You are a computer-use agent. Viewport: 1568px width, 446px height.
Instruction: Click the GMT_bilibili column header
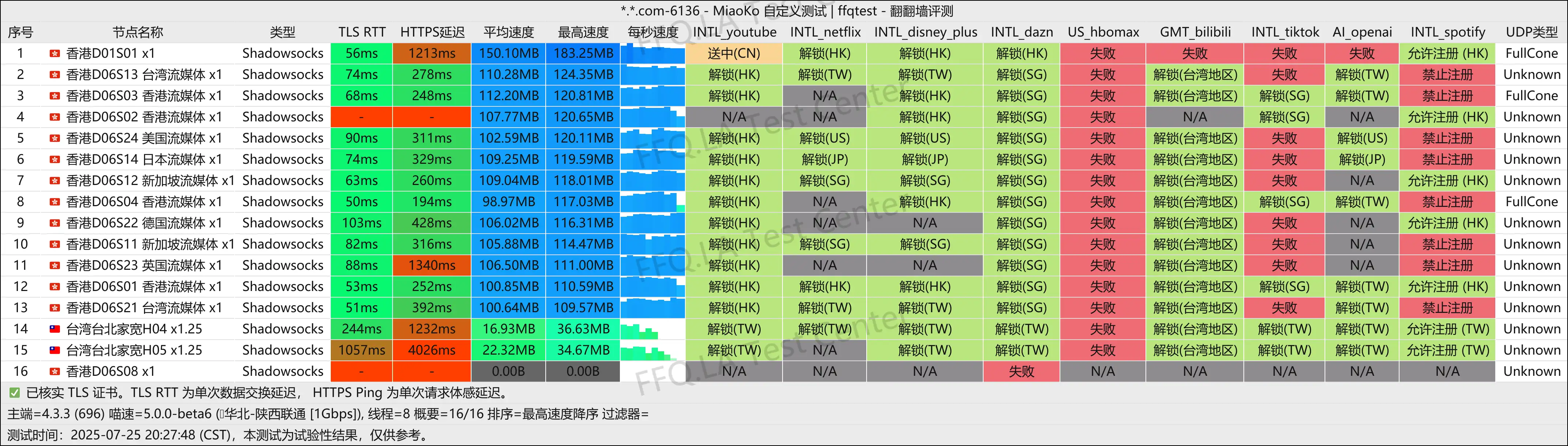tap(1195, 32)
